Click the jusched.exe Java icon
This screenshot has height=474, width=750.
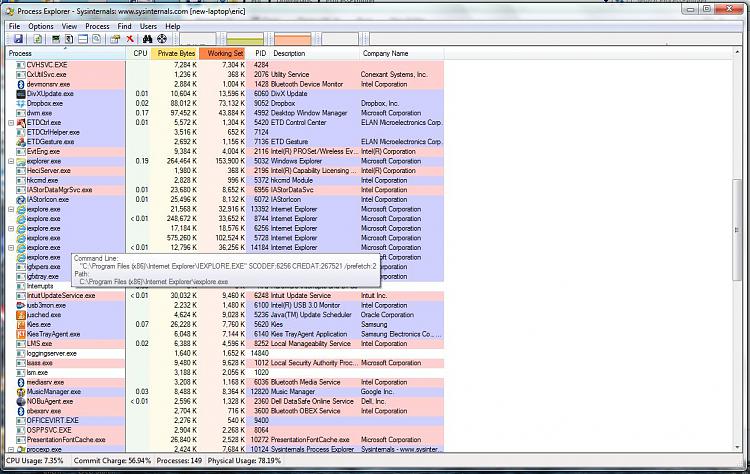[21, 315]
